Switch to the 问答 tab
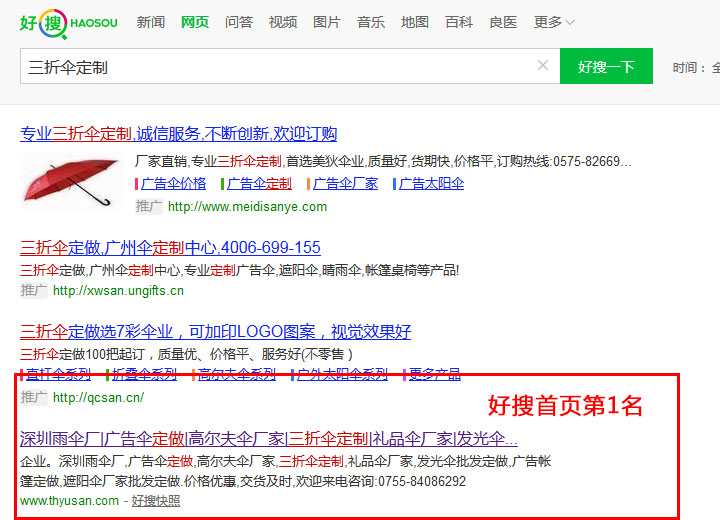720x520 pixels. pos(239,22)
